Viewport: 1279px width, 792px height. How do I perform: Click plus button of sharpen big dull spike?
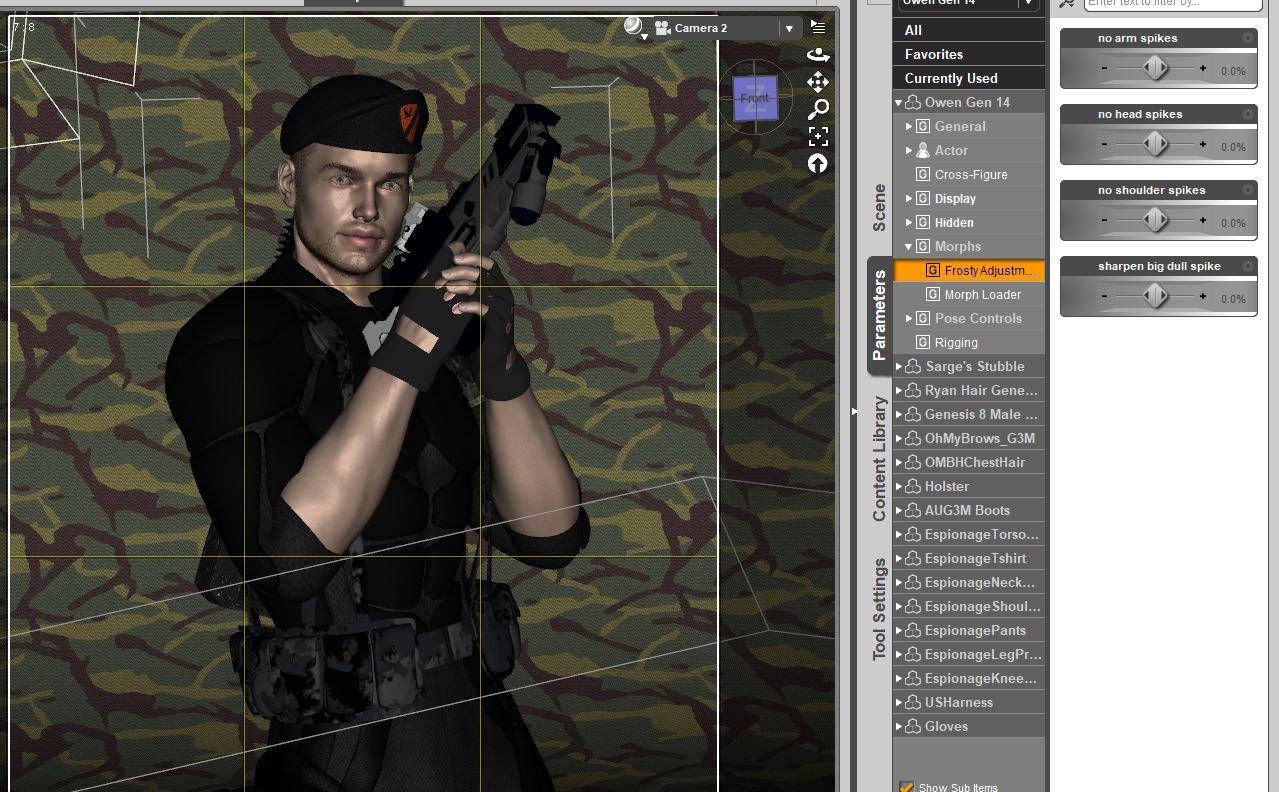tap(1203, 296)
